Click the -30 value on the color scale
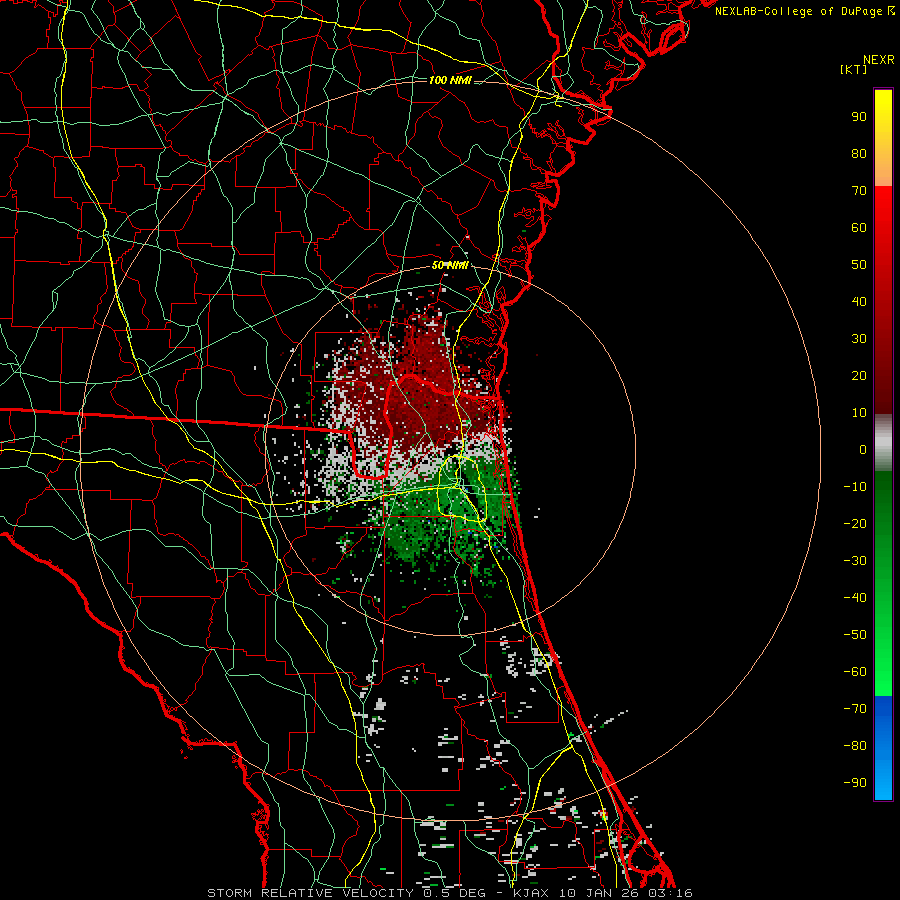The width and height of the screenshot is (900, 900). pos(855,561)
